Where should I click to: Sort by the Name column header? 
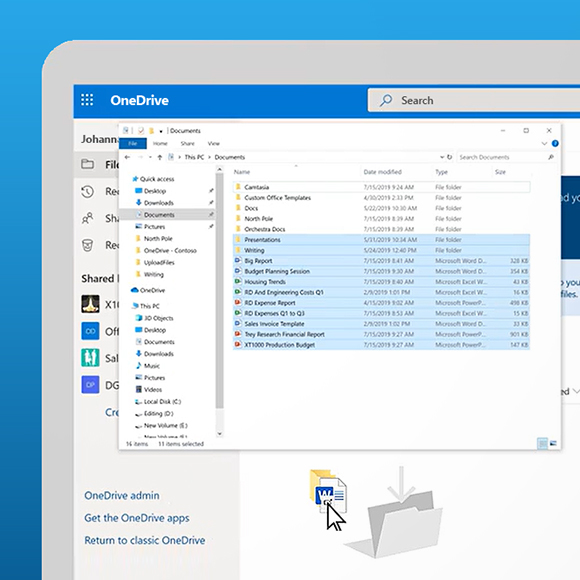242,172
